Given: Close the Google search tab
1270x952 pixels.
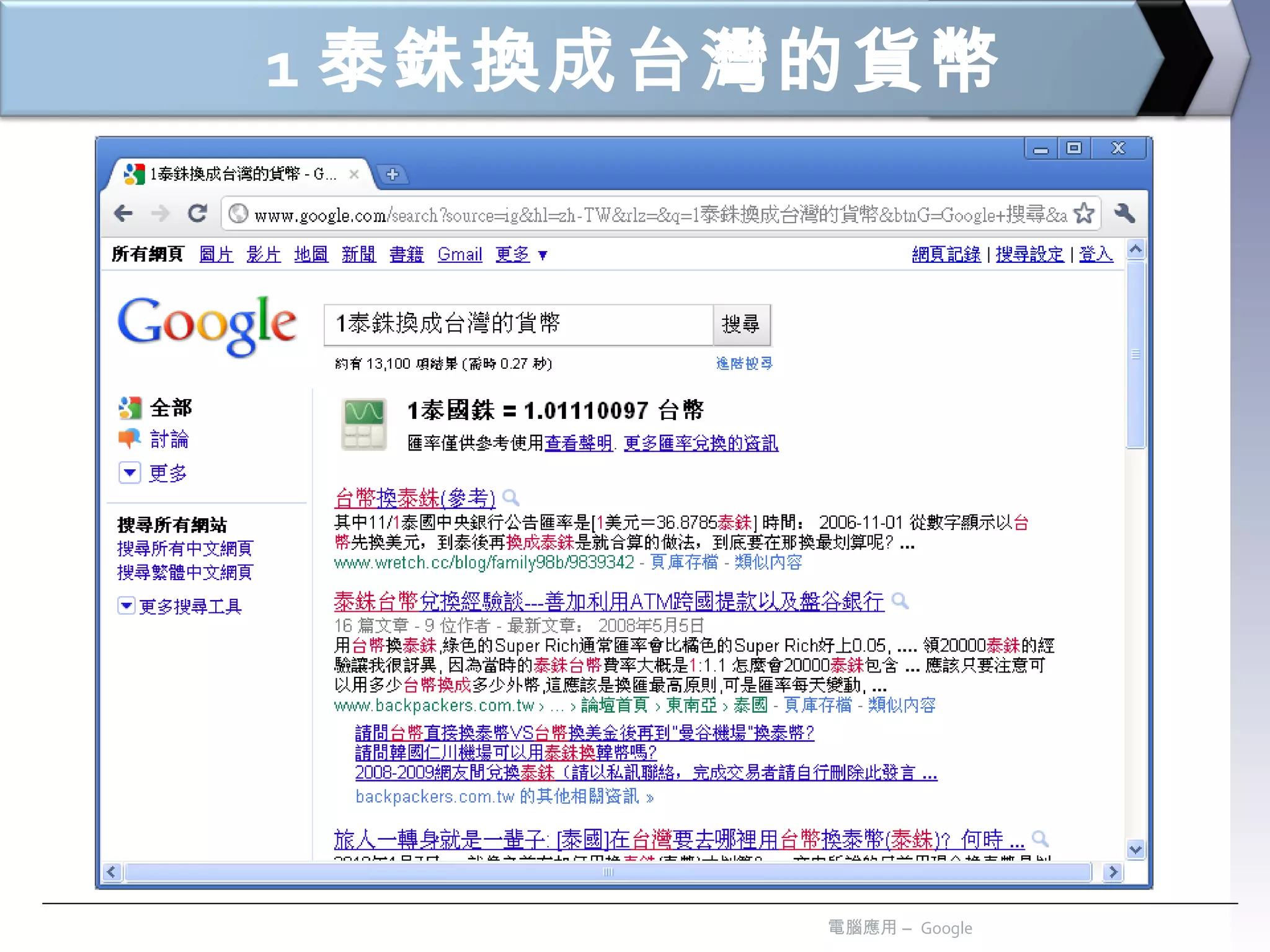Looking at the screenshot, I should click(353, 174).
